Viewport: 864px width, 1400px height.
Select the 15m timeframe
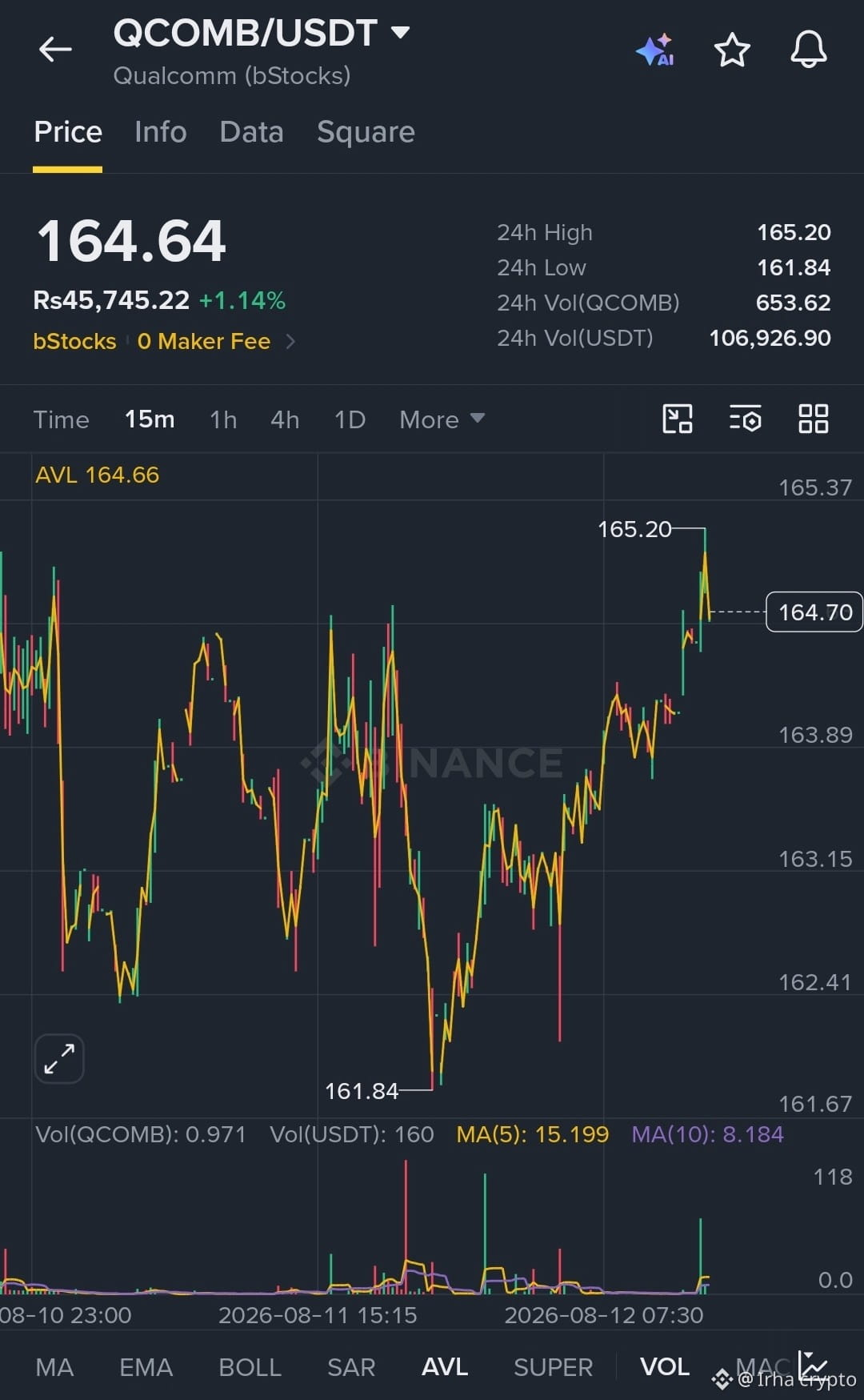pos(150,419)
